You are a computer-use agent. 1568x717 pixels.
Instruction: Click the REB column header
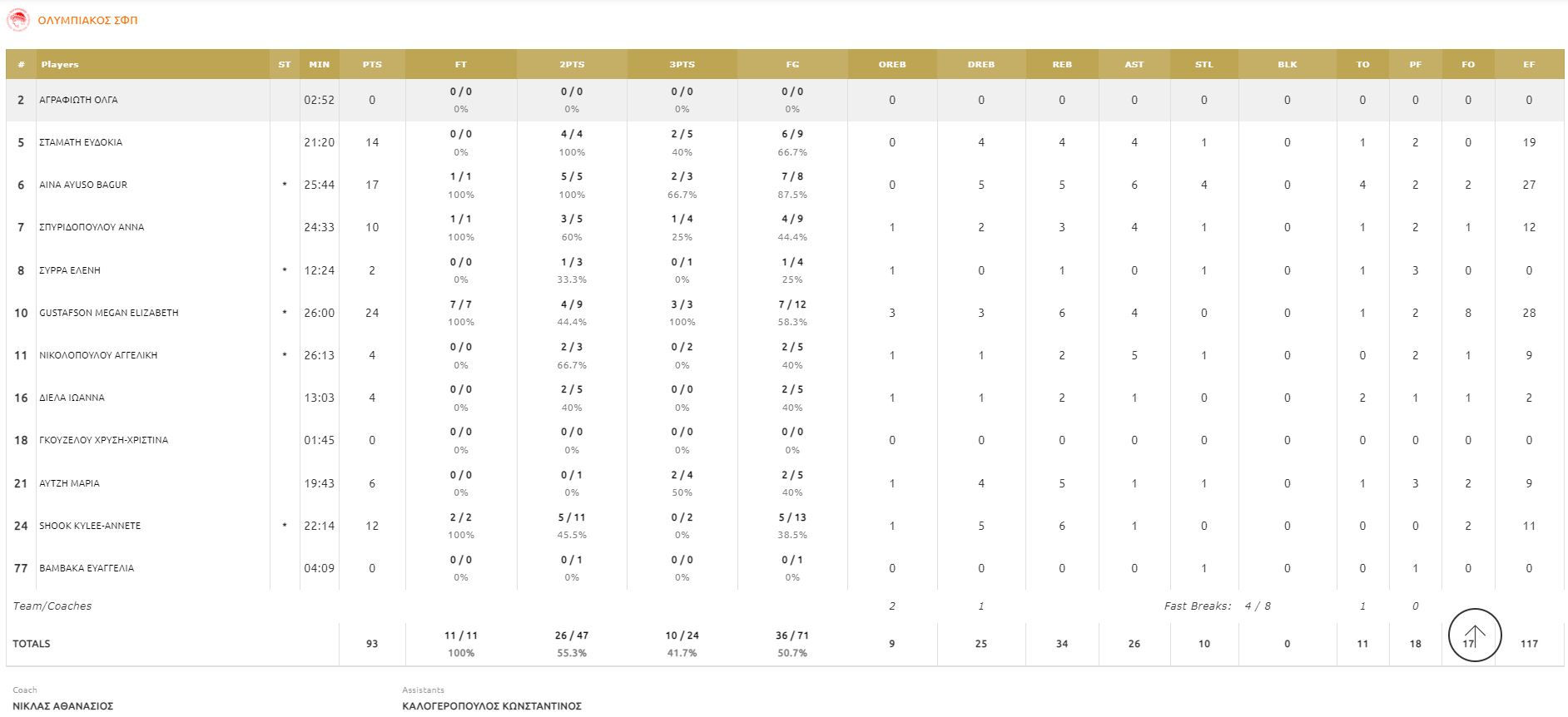point(1062,64)
